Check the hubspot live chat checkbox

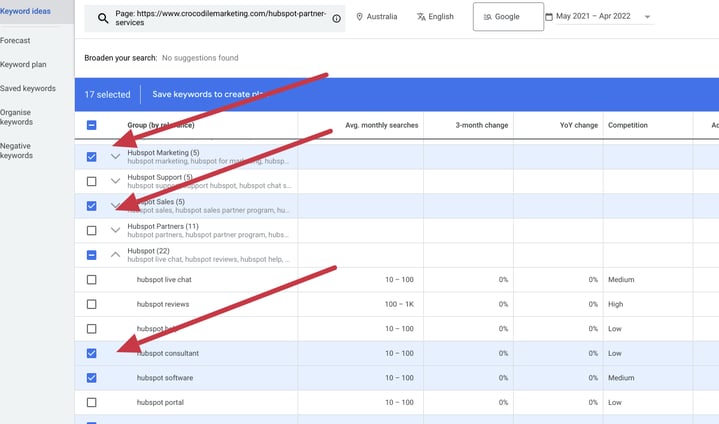(92, 280)
